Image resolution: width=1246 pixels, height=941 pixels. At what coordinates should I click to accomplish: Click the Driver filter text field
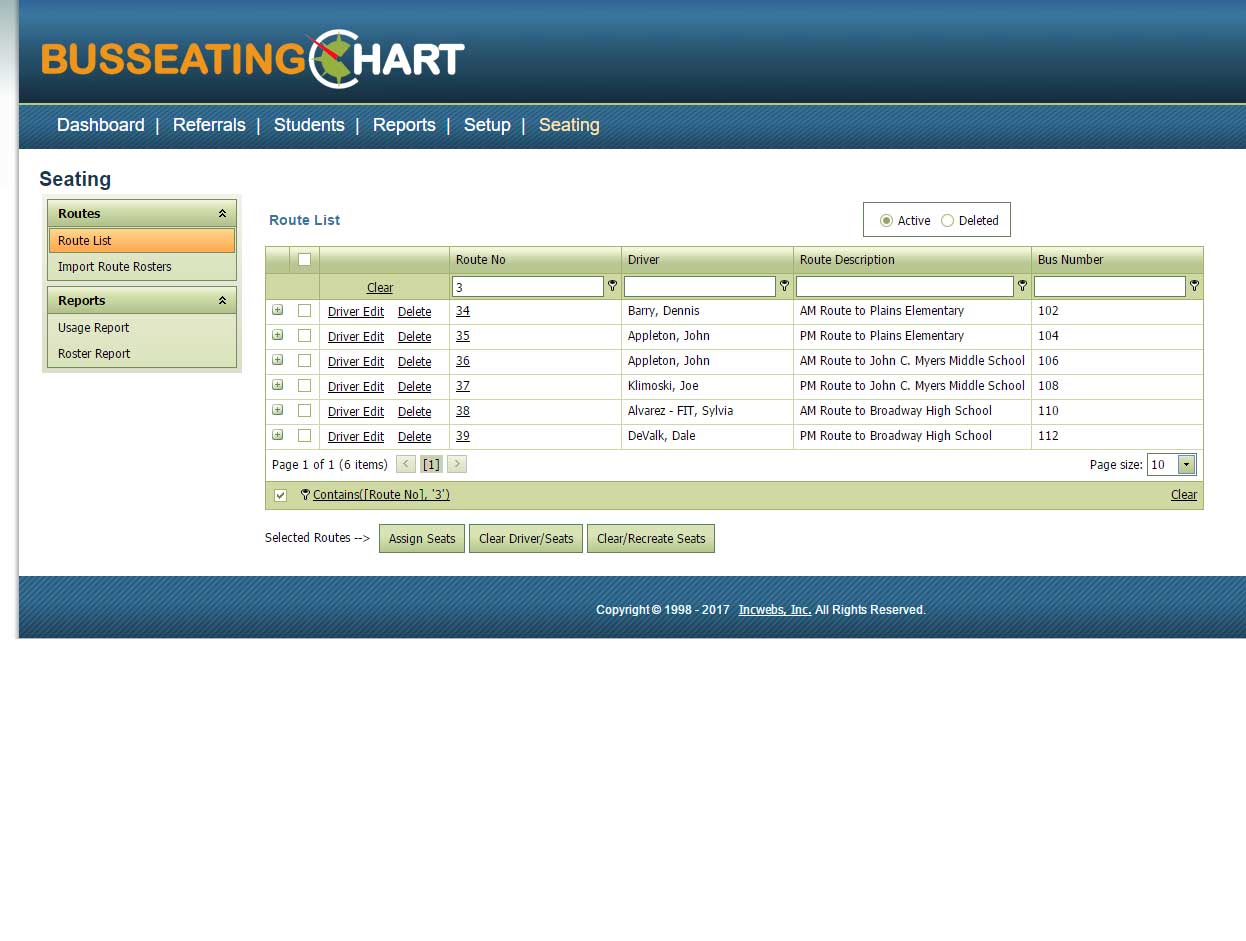[699, 287]
